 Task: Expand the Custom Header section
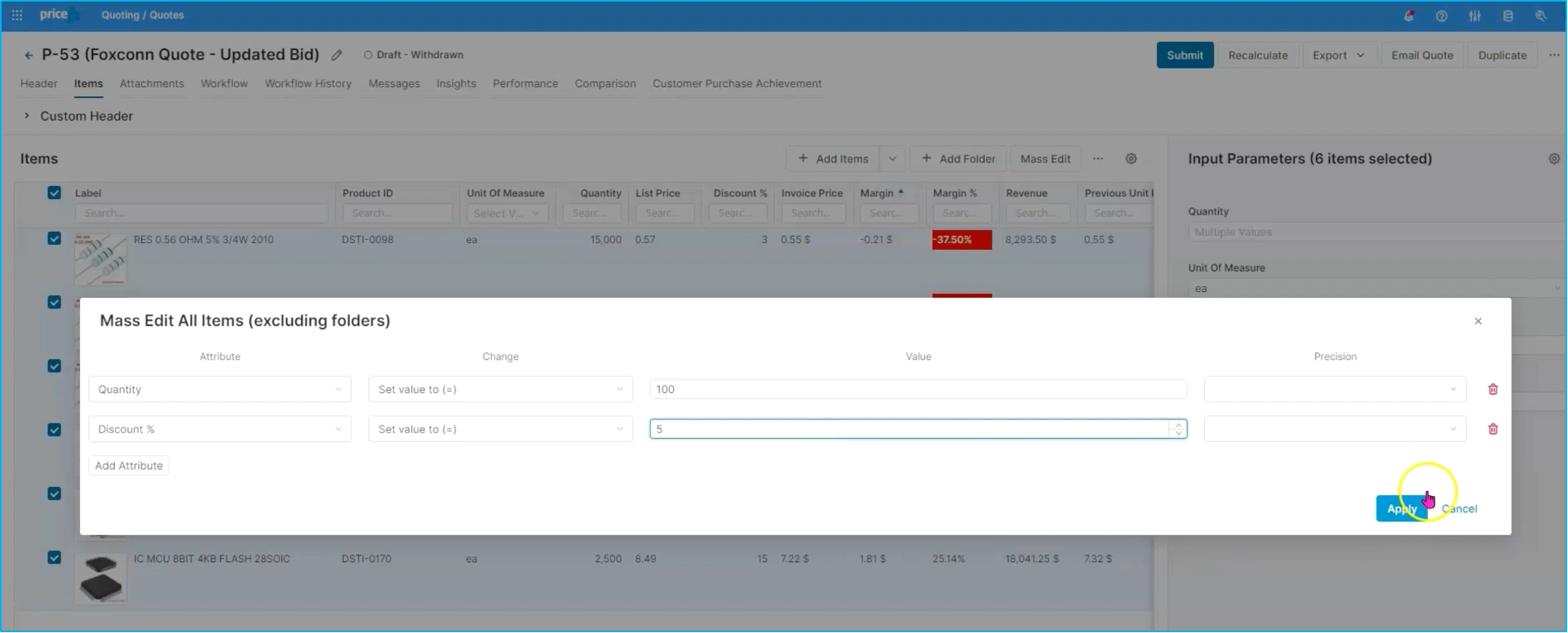click(27, 116)
